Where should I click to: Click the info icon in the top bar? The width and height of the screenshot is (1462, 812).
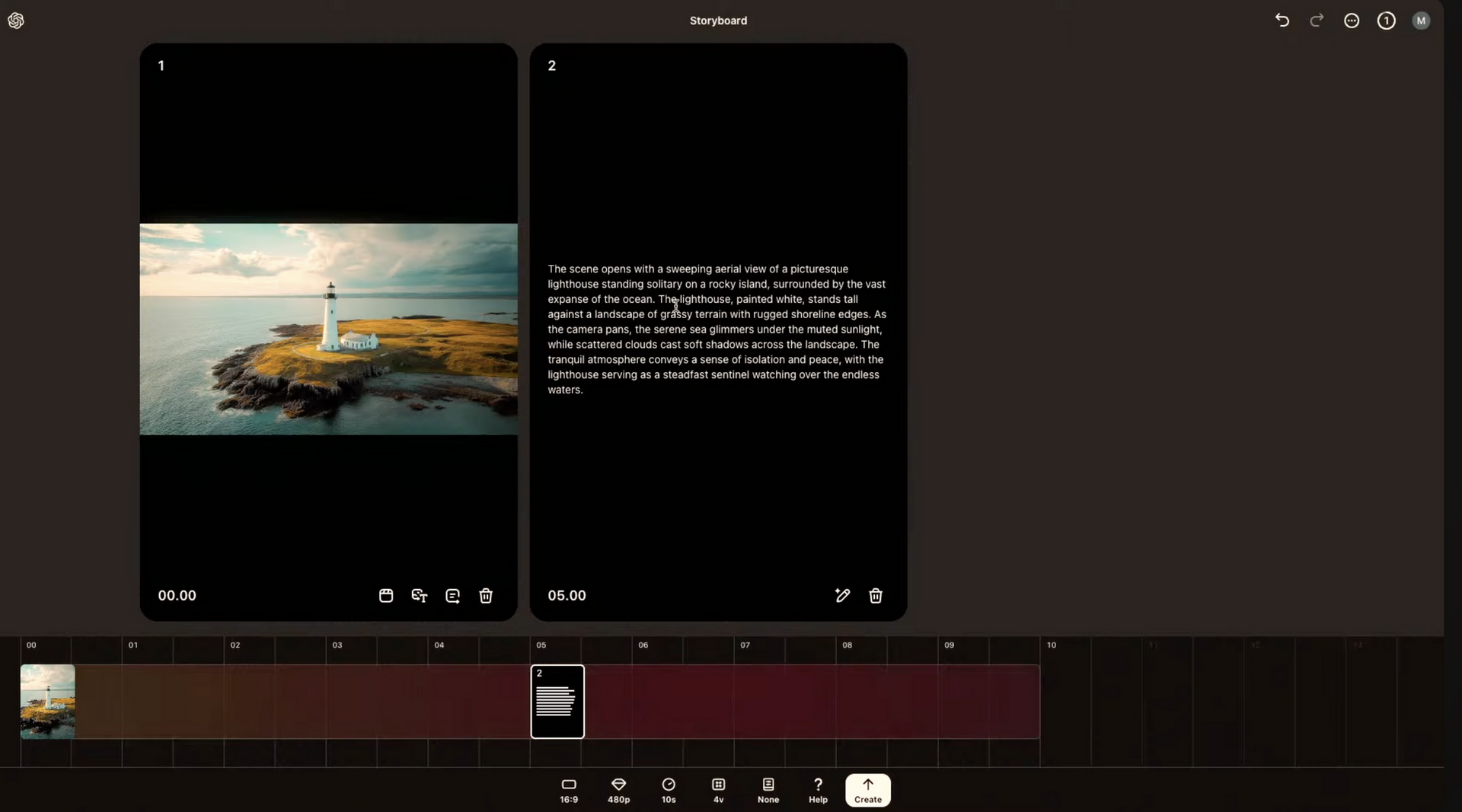(x=1387, y=21)
